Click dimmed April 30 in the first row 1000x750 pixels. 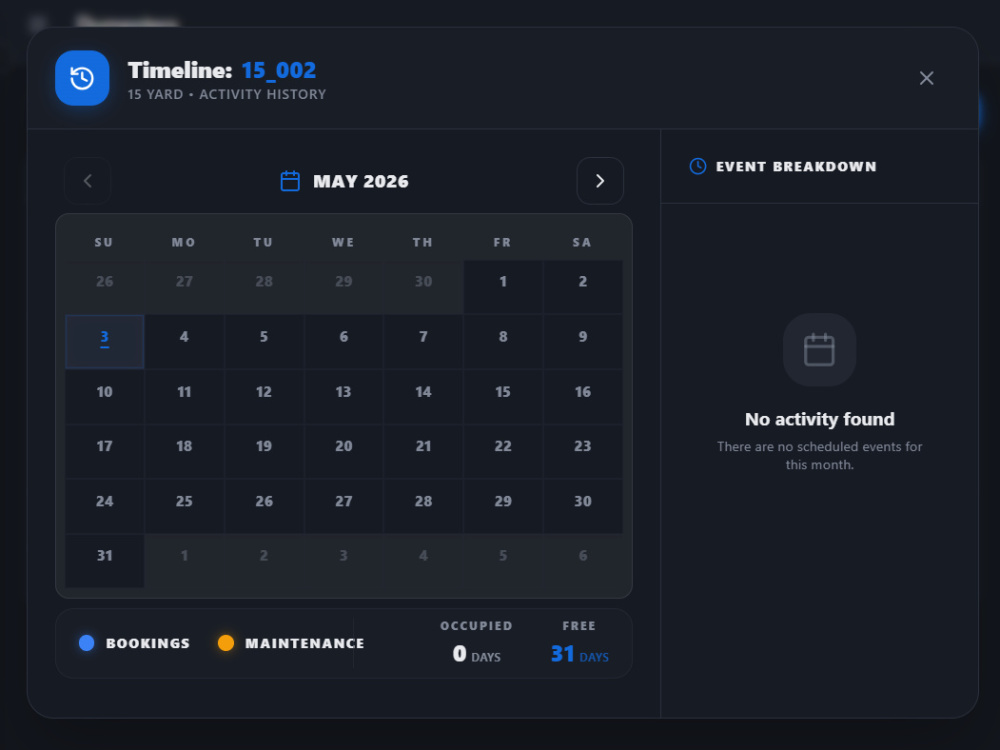coord(423,286)
